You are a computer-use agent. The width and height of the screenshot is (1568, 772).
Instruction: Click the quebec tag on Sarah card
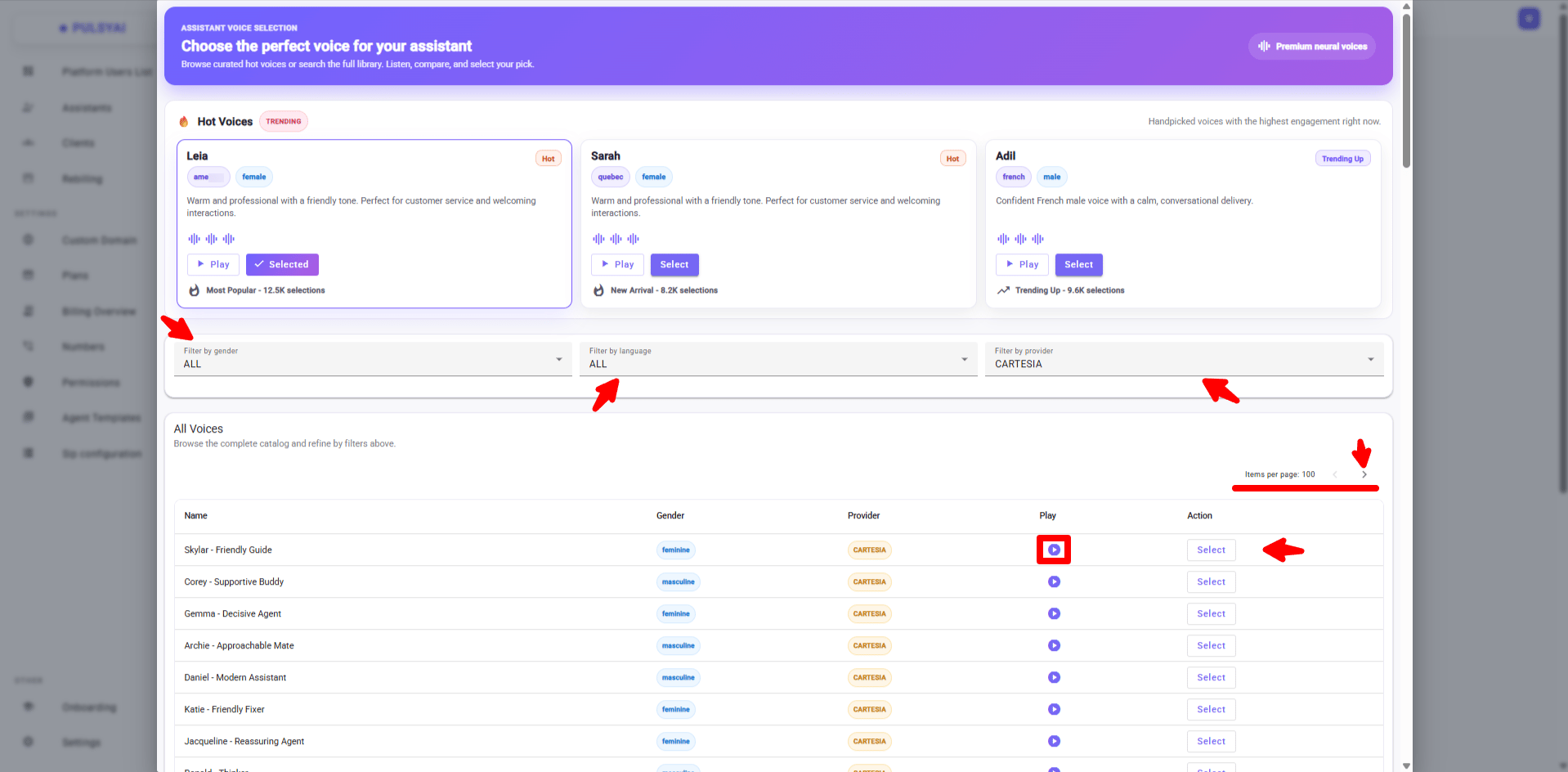611,177
